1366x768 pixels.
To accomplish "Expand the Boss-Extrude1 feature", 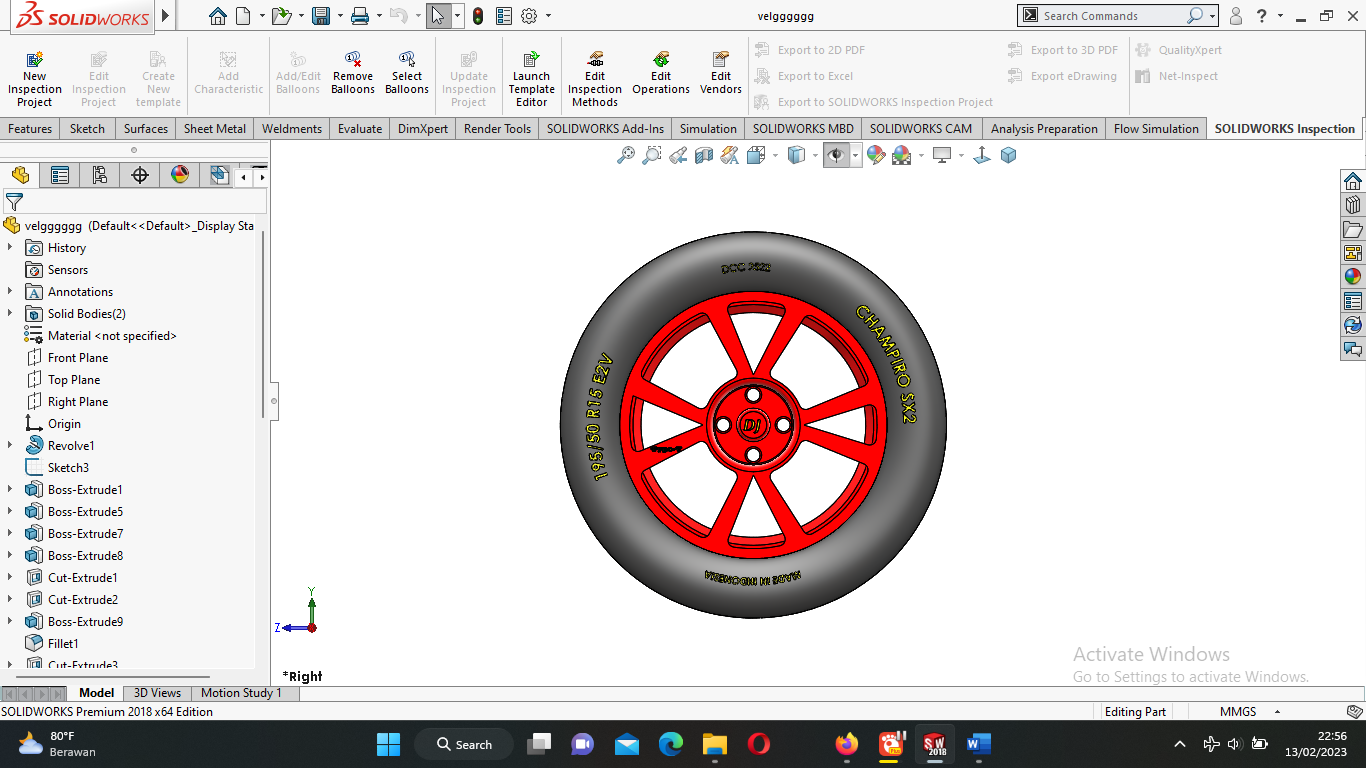I will tap(10, 489).
